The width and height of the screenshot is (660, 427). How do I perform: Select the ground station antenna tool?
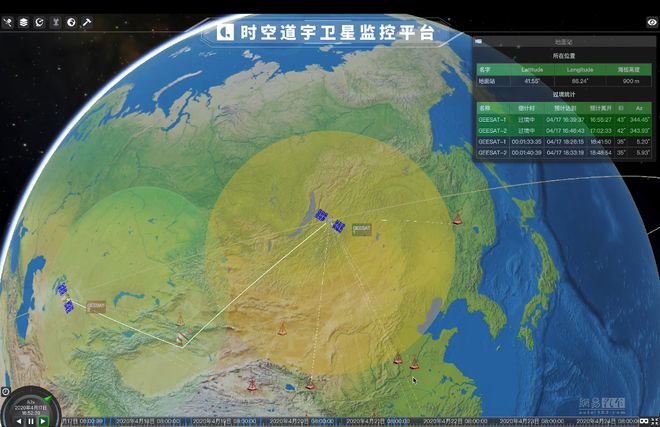click(x=55, y=22)
